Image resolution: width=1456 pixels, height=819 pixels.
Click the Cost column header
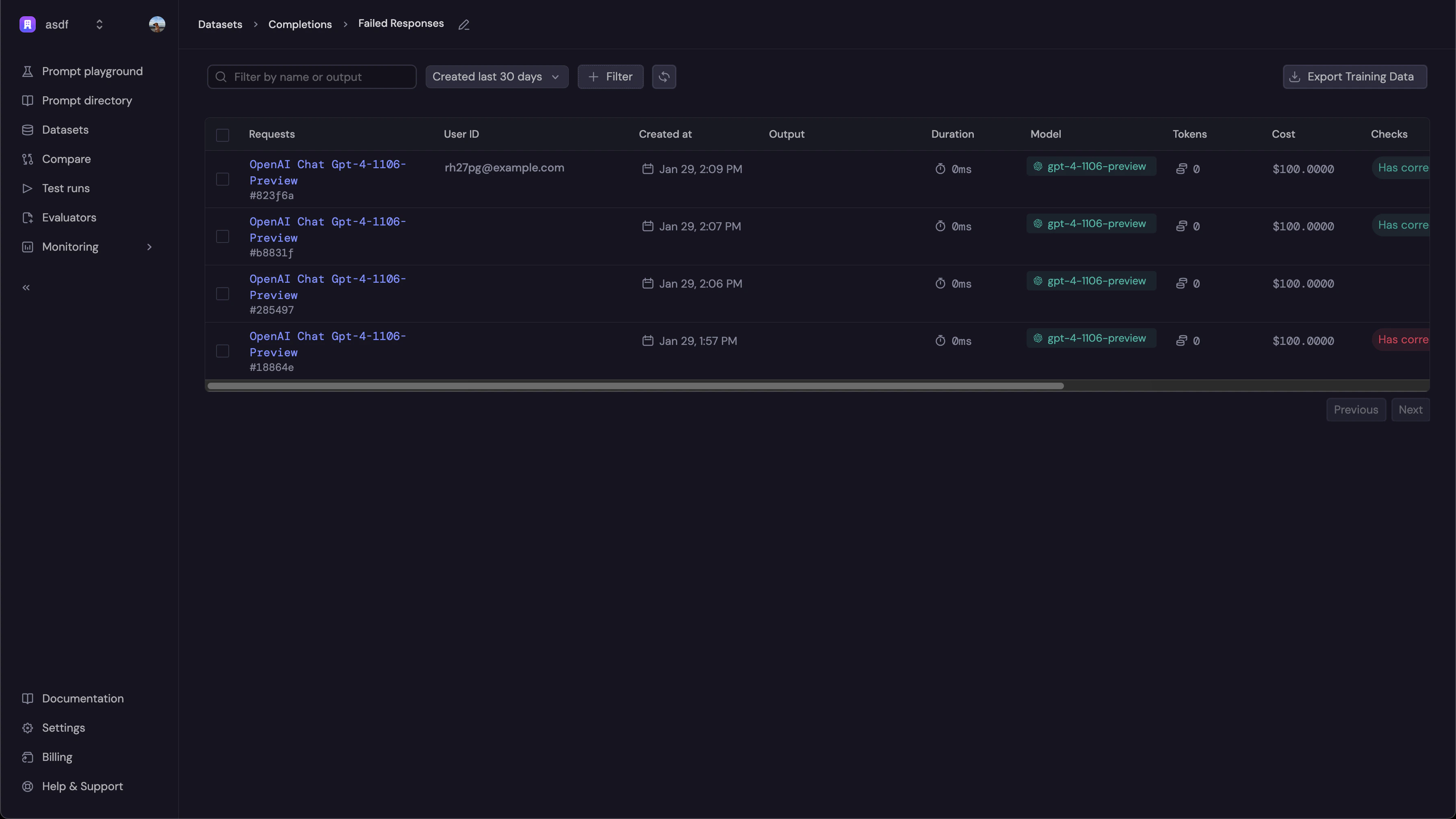1283,134
